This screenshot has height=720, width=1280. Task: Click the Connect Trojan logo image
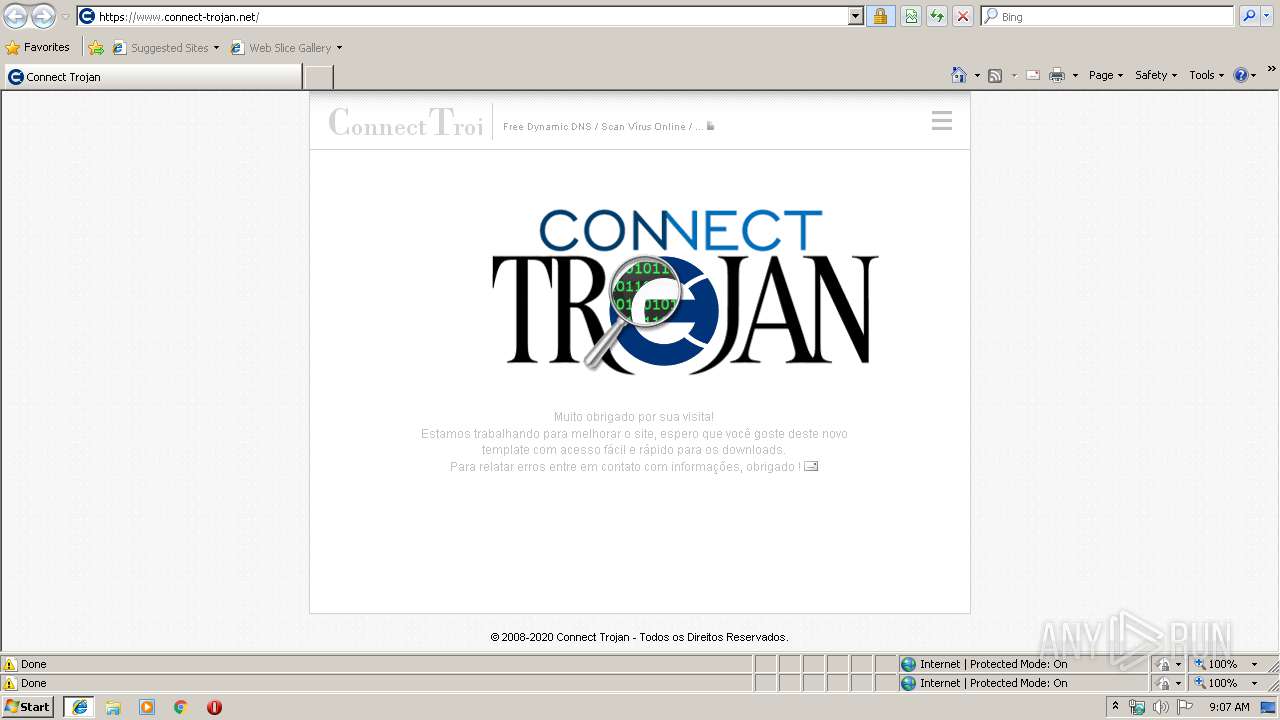685,290
